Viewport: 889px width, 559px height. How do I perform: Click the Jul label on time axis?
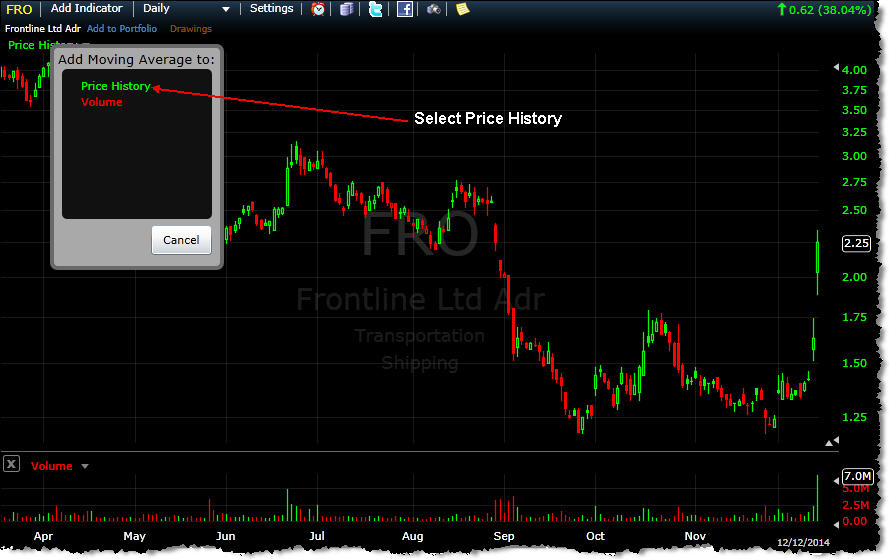(316, 536)
